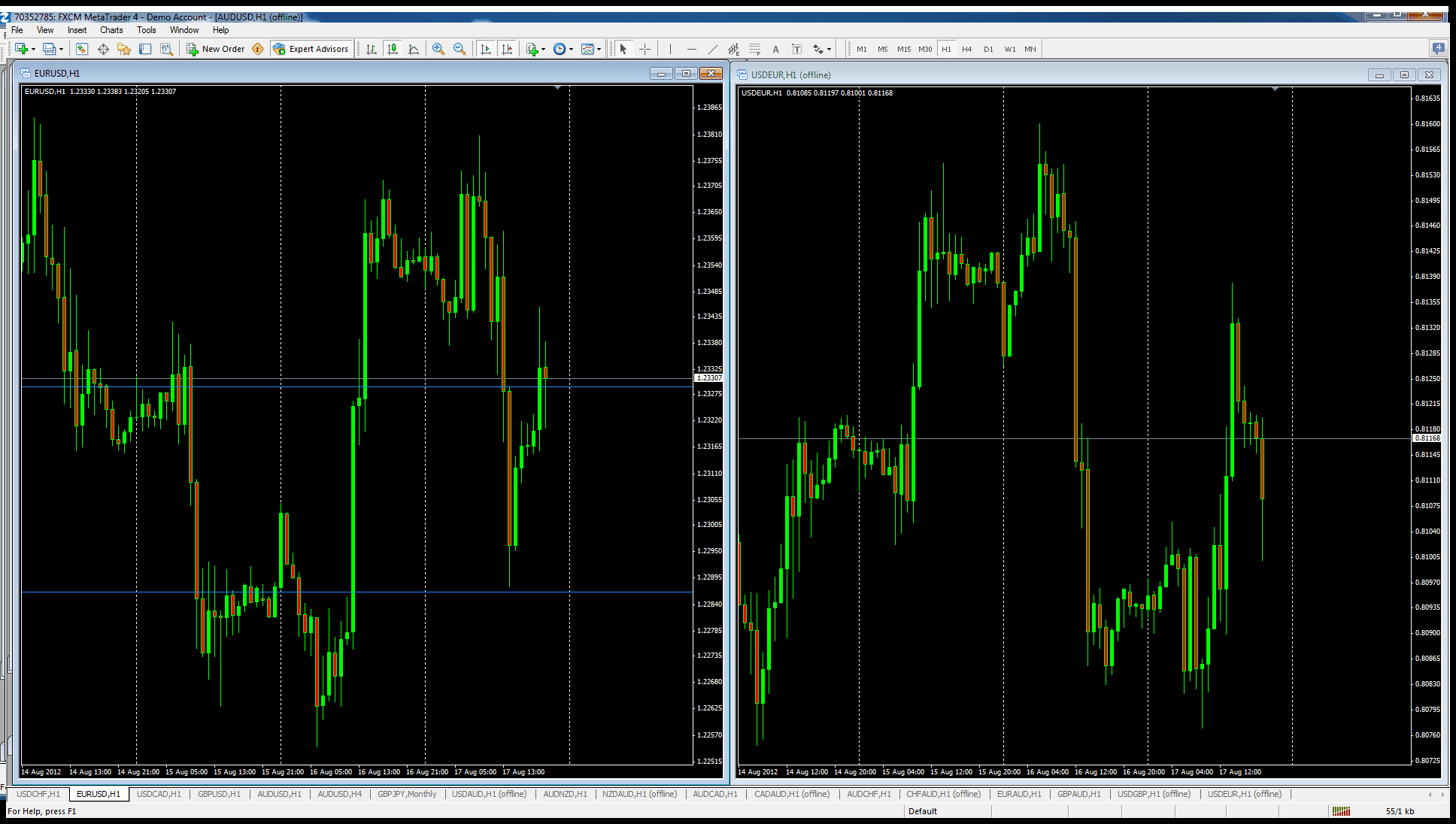Open the new chart dropdown arrow
The height and width of the screenshot is (824, 1456).
(34, 49)
